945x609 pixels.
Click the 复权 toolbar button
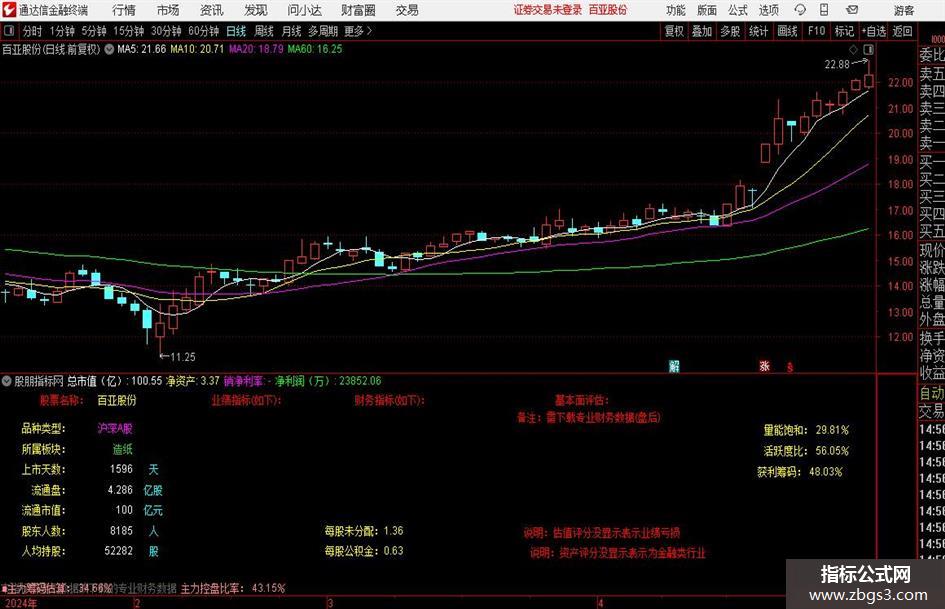coord(674,31)
